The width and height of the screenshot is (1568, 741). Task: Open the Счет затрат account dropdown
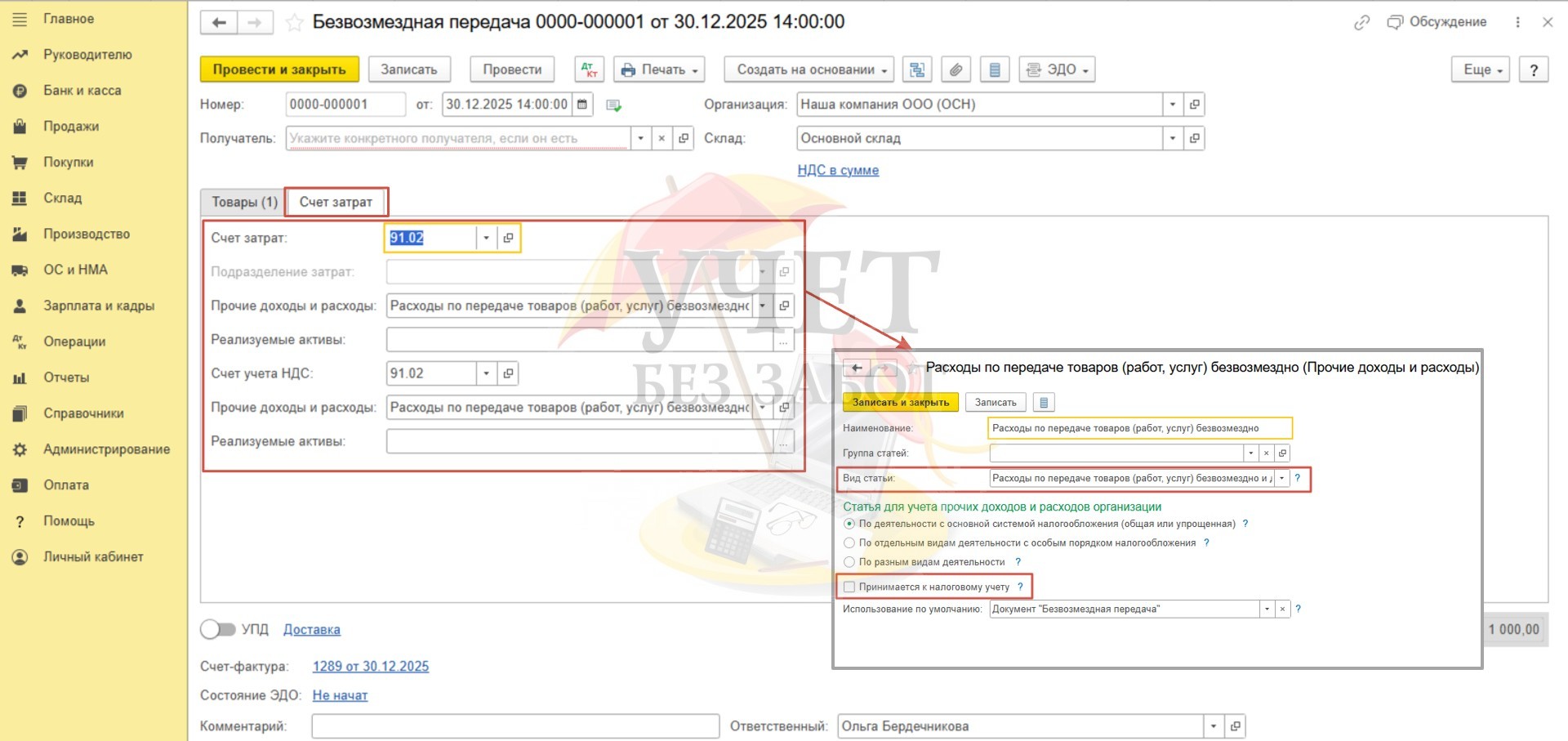[x=486, y=238]
